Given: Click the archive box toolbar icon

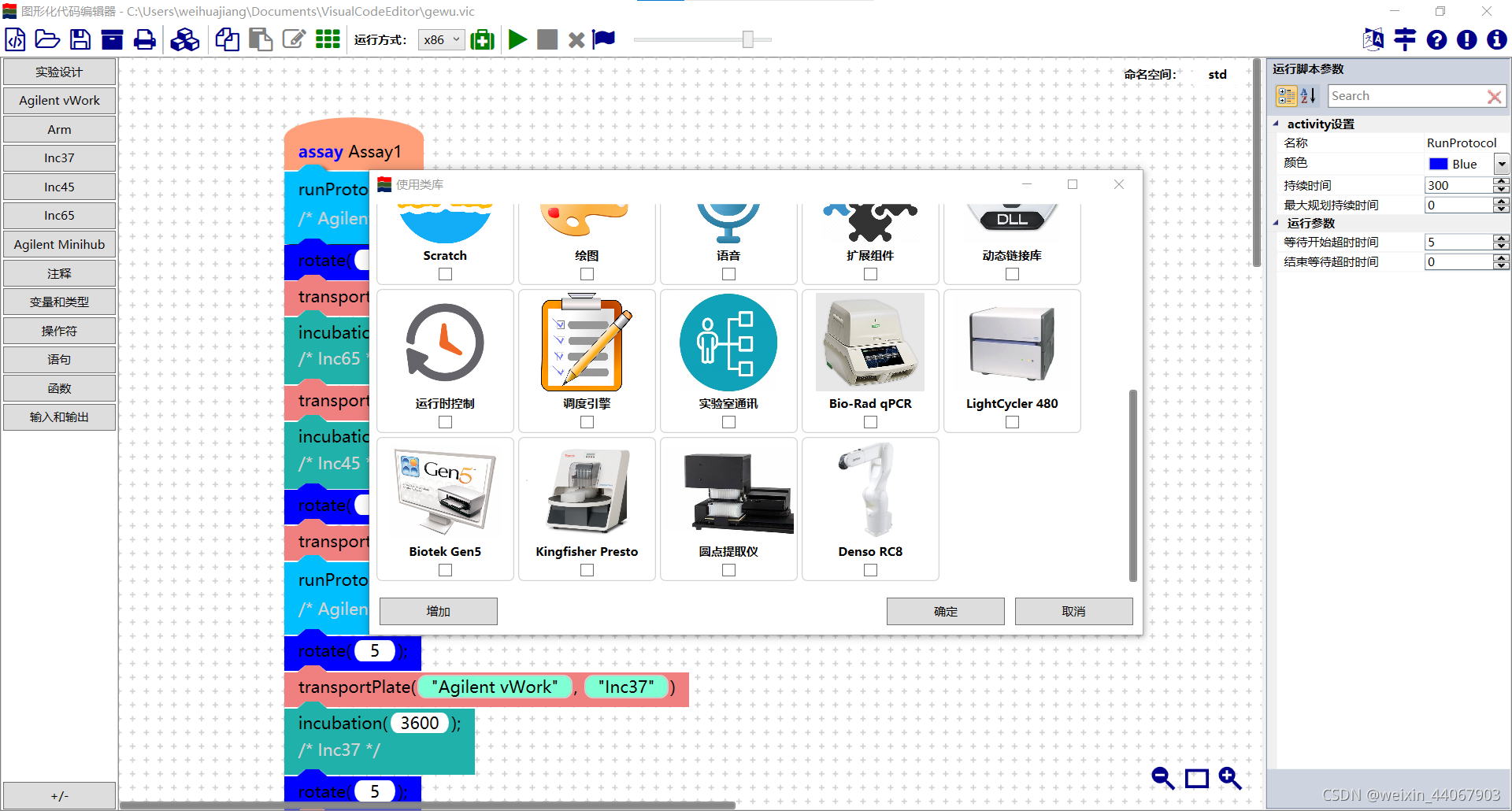Looking at the screenshot, I should click(x=112, y=39).
